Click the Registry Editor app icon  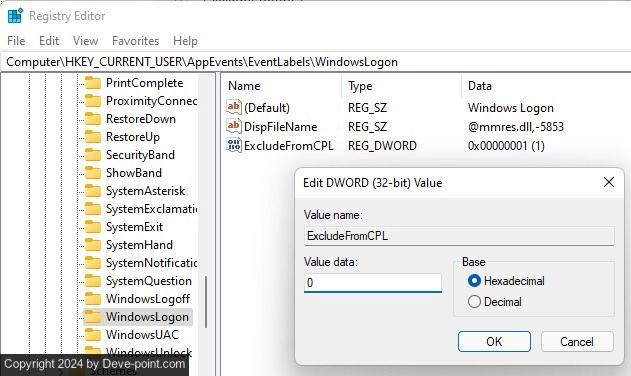[15, 16]
